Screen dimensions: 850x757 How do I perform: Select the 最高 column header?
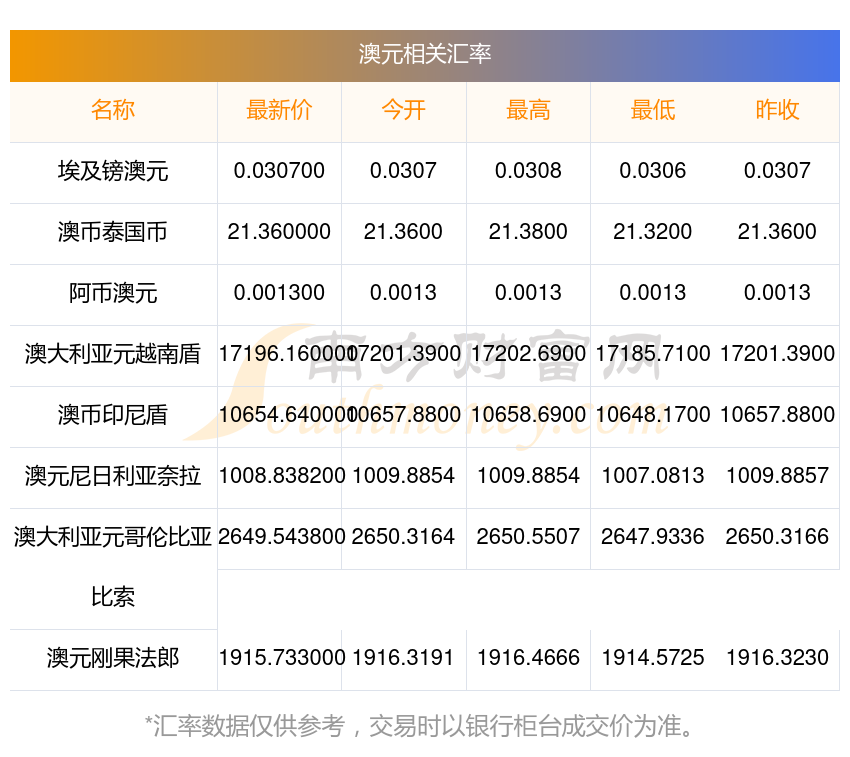tap(528, 110)
